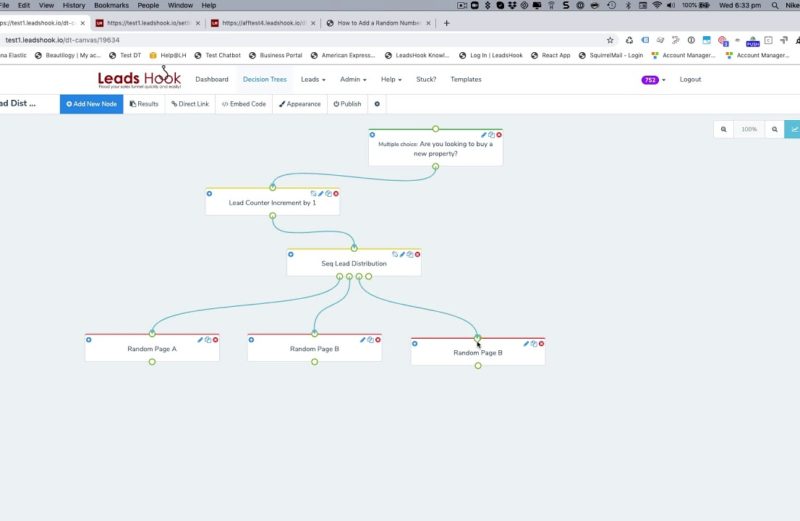Switch to the How to Add a Random Number tab

[378, 23]
